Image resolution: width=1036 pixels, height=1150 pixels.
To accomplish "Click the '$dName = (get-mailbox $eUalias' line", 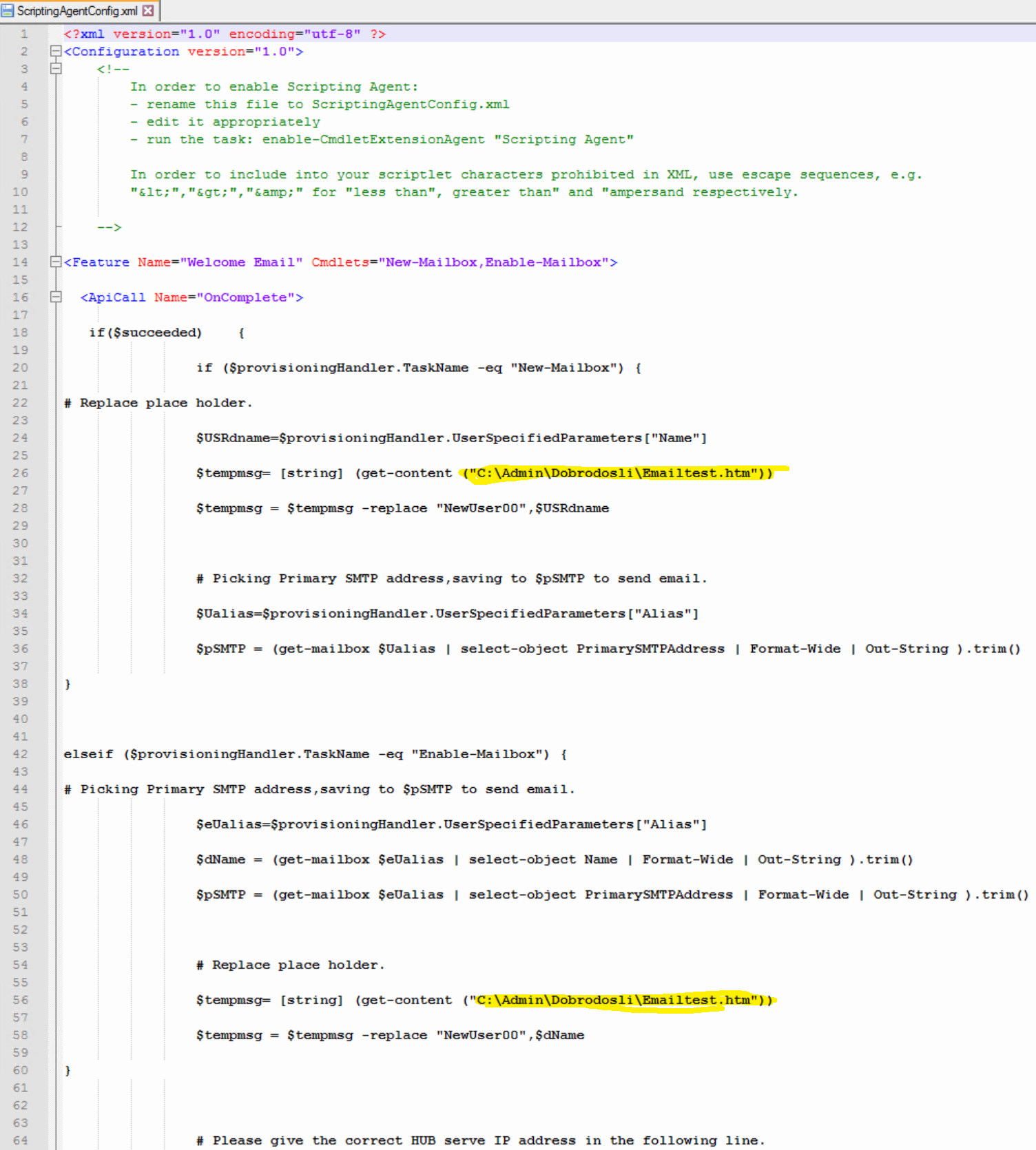I will (555, 859).
